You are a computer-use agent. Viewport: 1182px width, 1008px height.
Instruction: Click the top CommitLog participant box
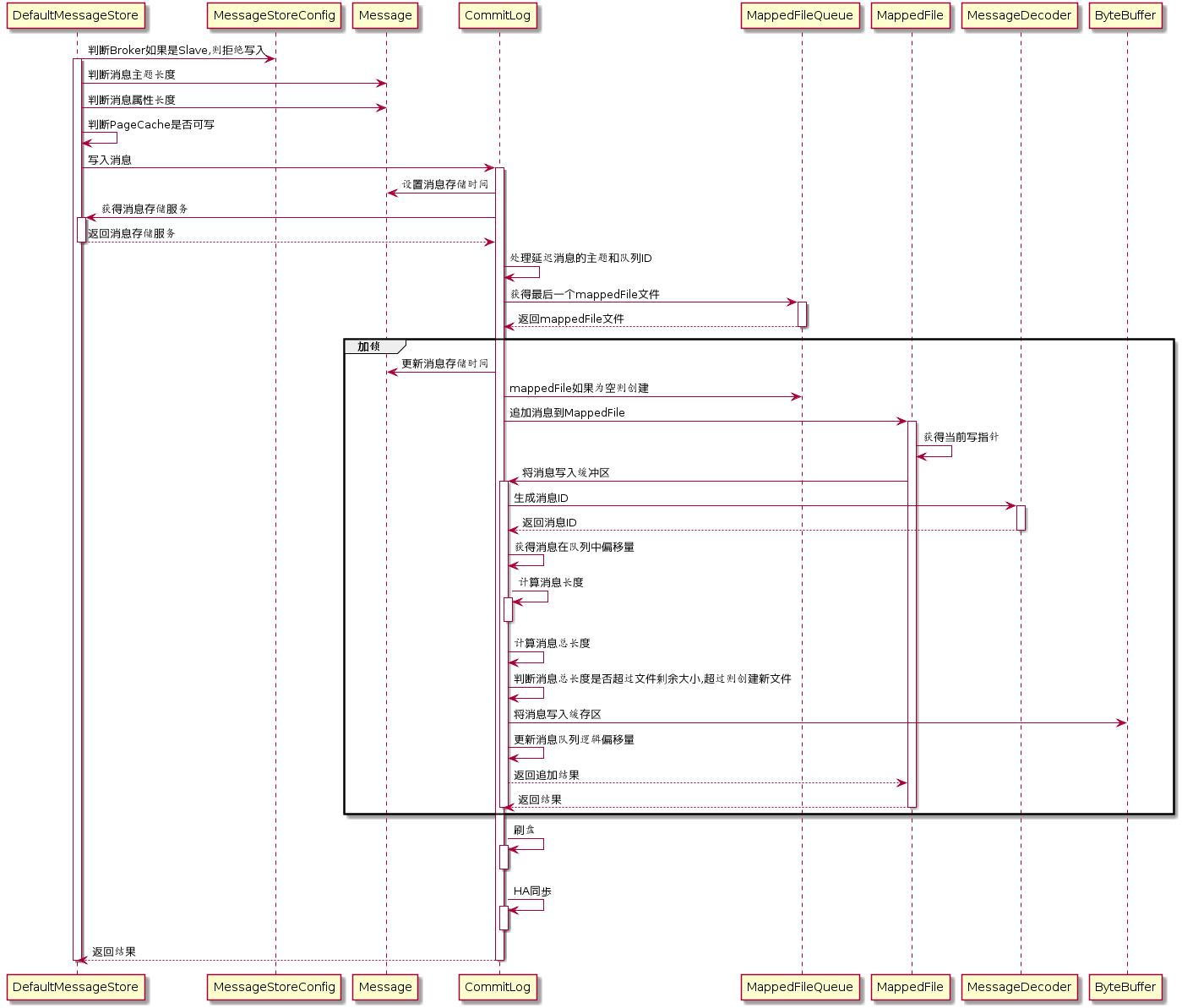[498, 16]
